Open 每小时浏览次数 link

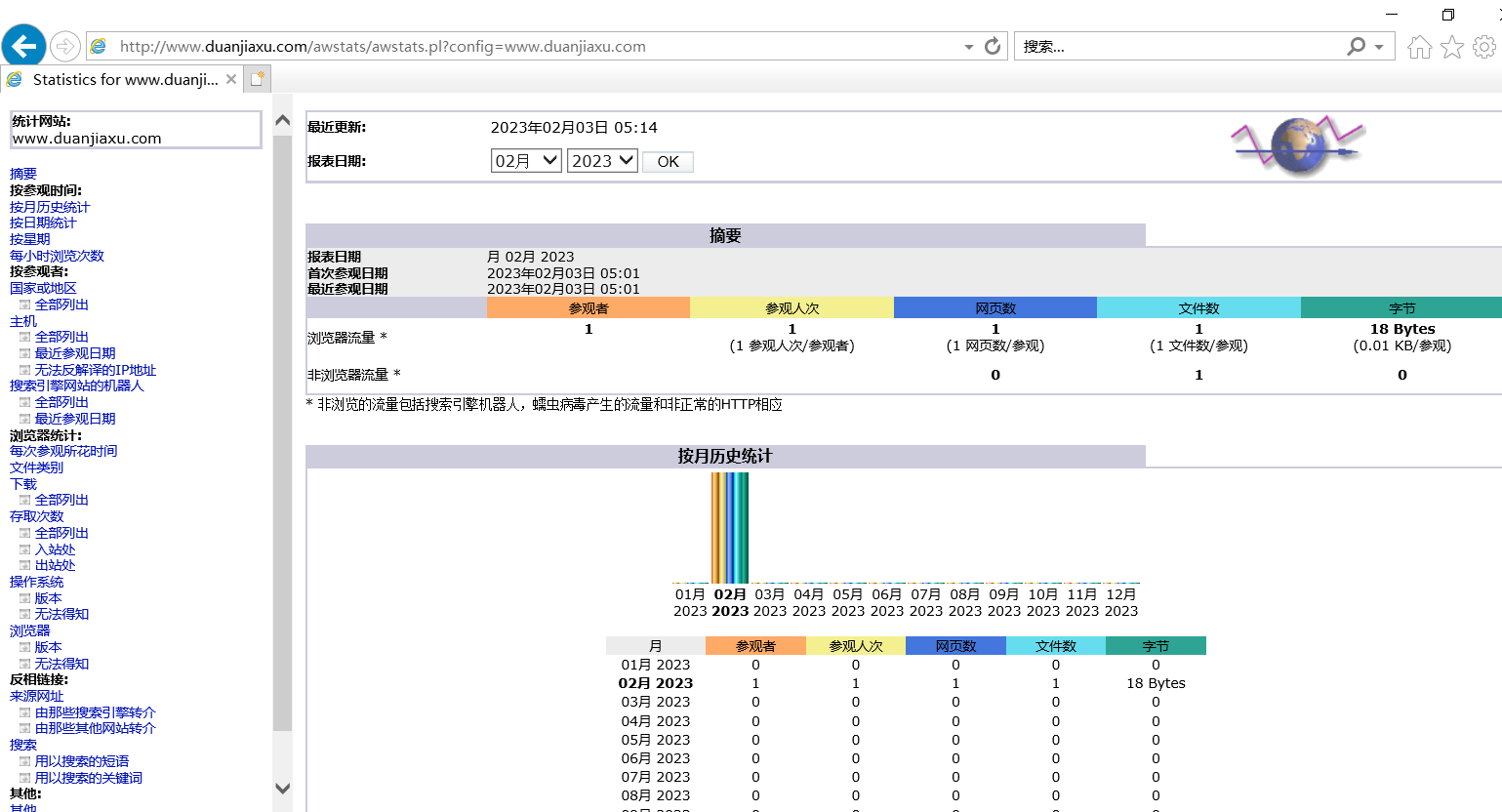coord(57,256)
